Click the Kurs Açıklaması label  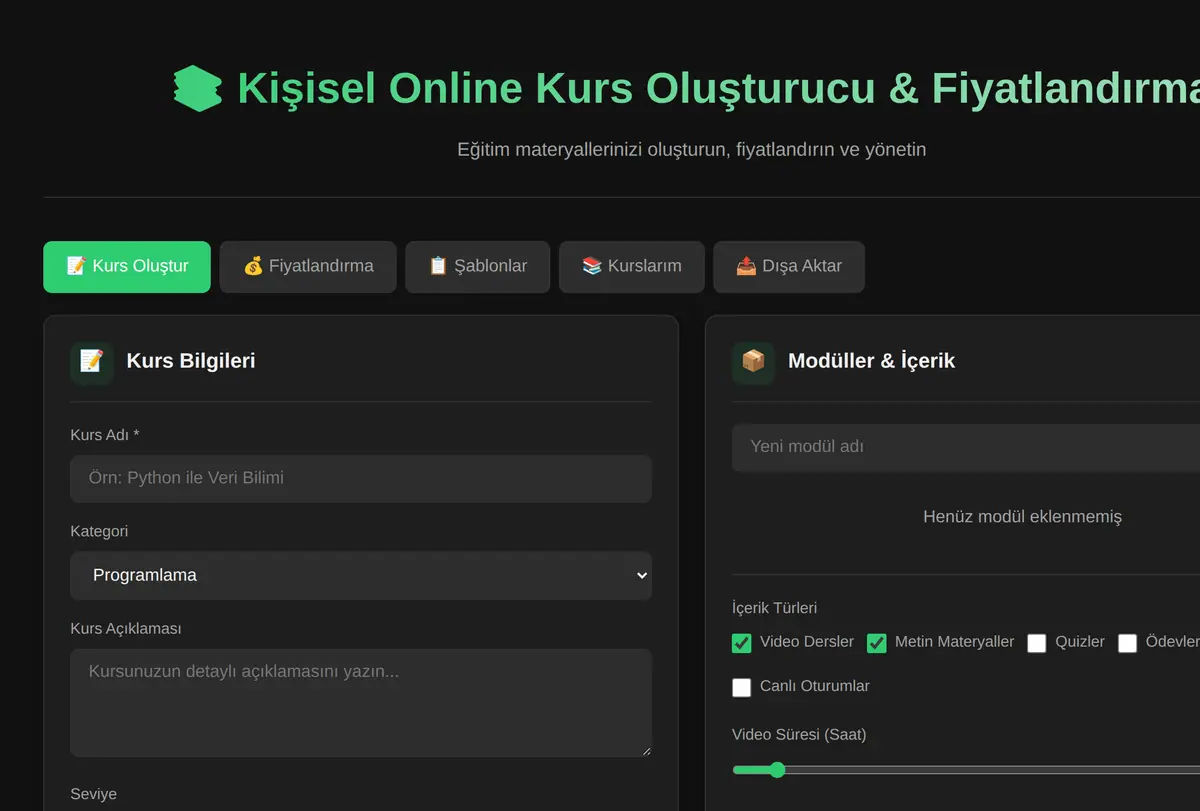click(x=125, y=629)
